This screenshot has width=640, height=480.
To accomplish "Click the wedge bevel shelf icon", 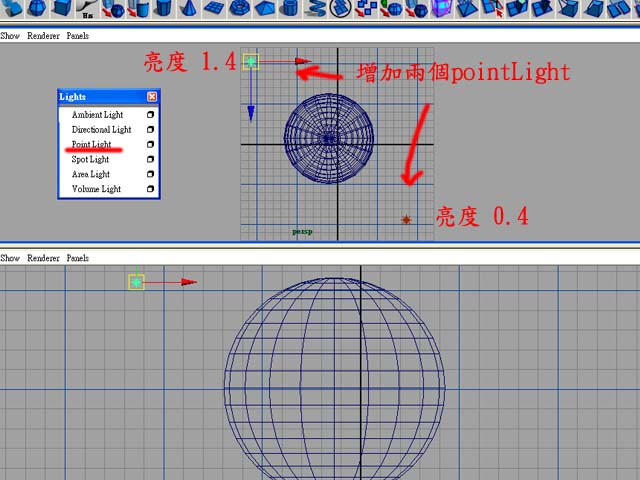I will (593, 8).
